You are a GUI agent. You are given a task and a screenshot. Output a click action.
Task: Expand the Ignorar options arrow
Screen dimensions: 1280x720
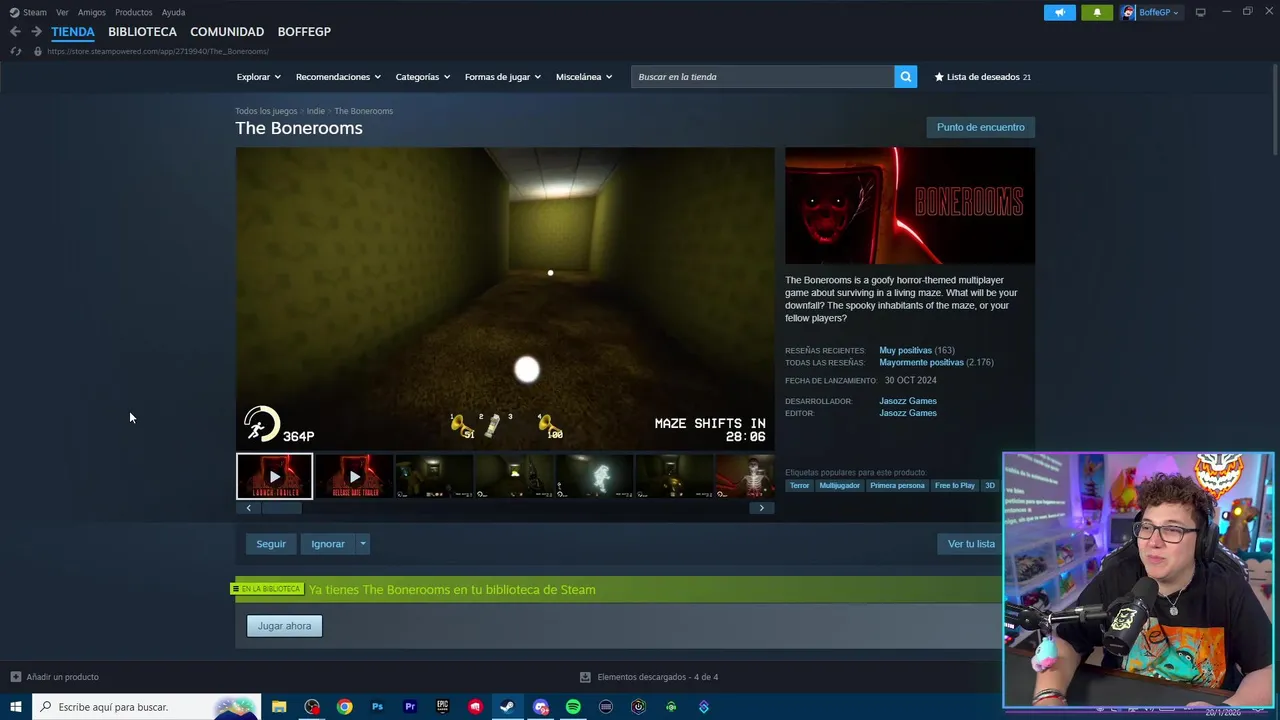[363, 544]
